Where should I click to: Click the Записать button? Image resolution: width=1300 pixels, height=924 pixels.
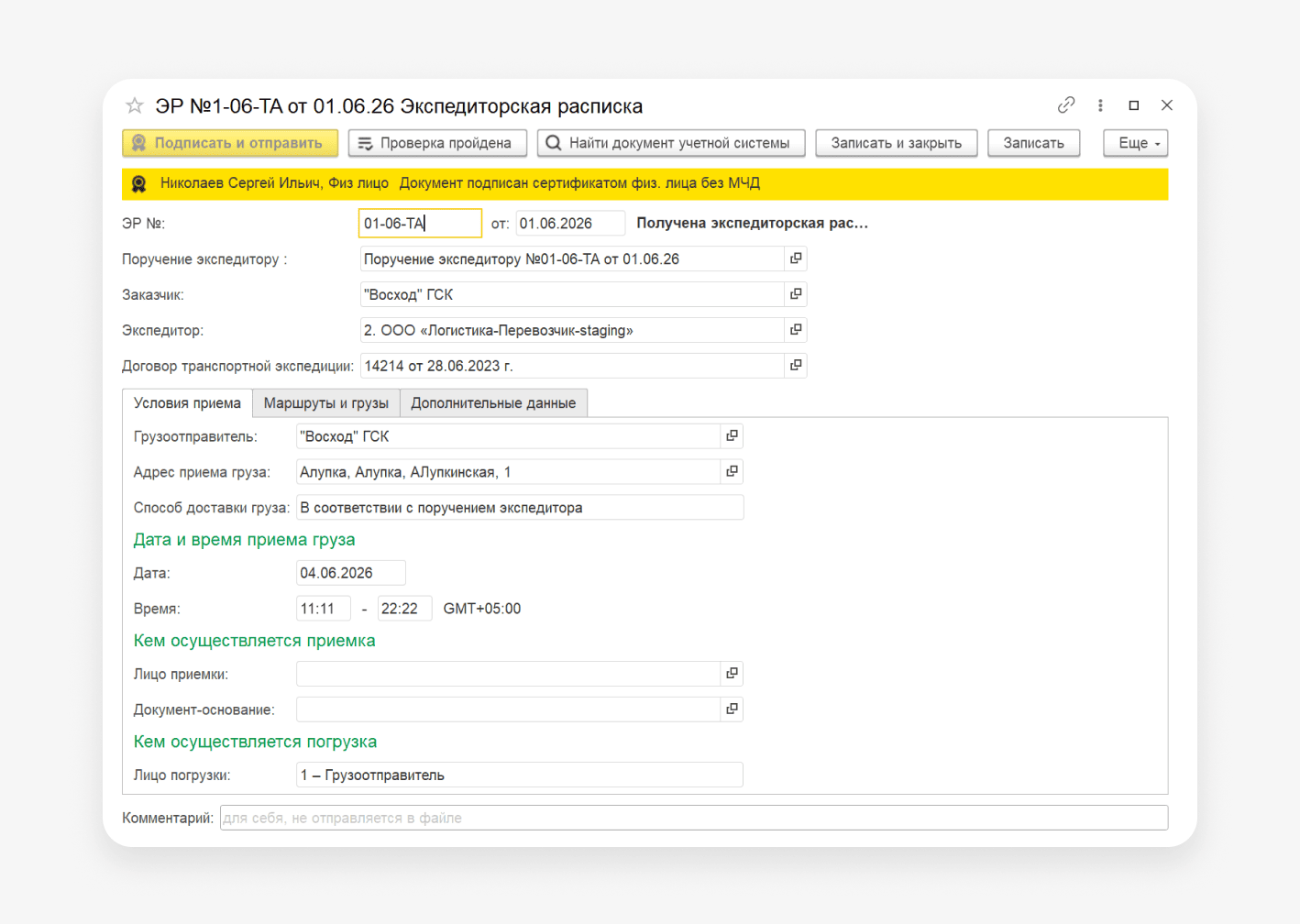1033,143
